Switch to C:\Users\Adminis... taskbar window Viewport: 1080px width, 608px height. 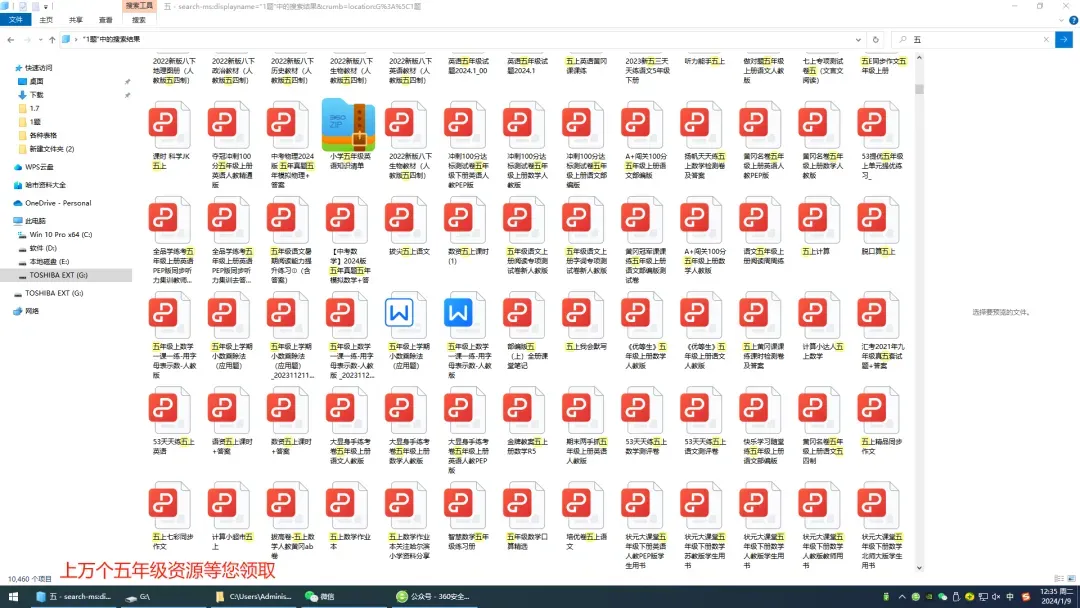point(254,597)
